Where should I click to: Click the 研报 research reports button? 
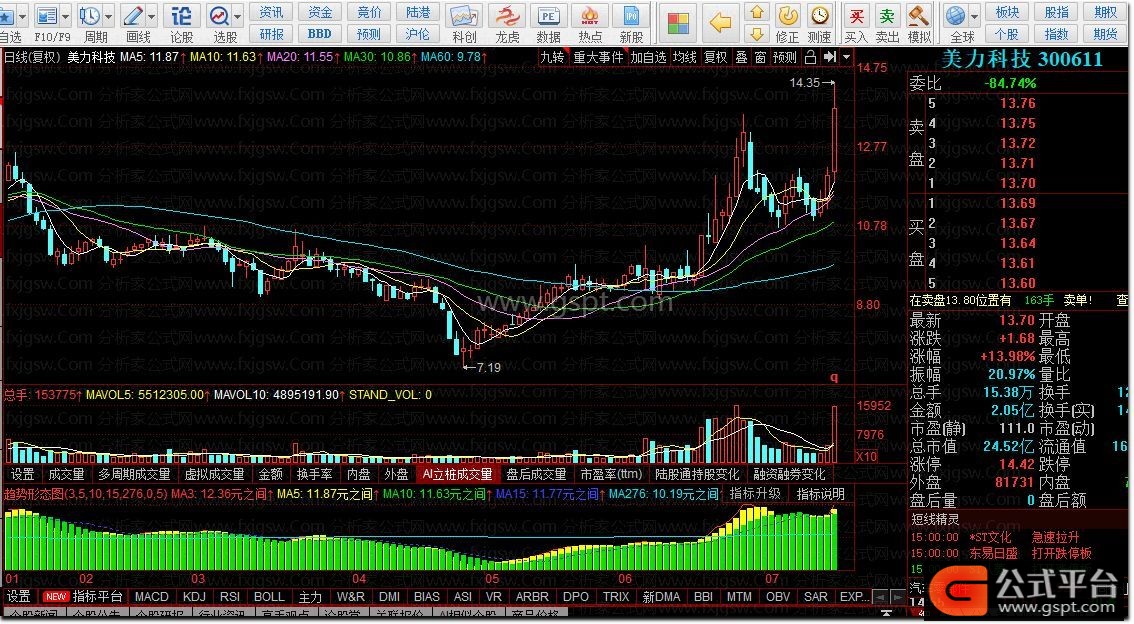271,34
